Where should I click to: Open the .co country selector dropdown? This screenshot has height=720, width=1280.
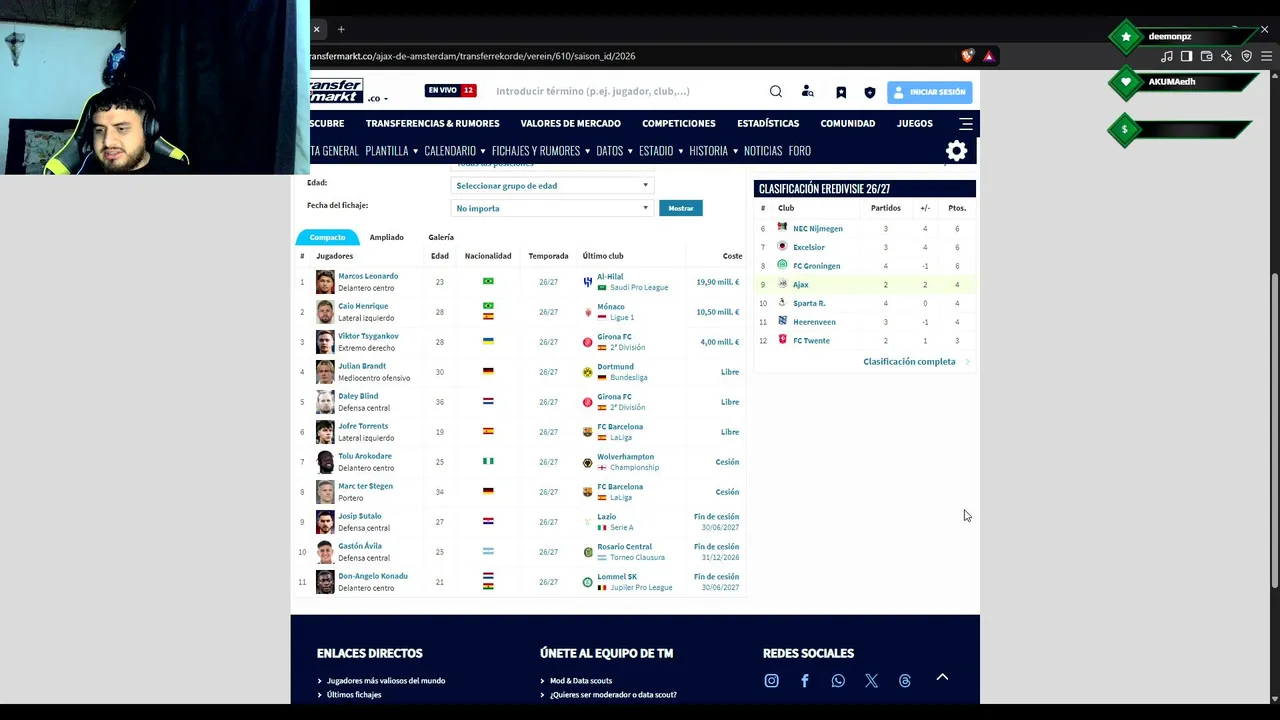click(x=377, y=99)
